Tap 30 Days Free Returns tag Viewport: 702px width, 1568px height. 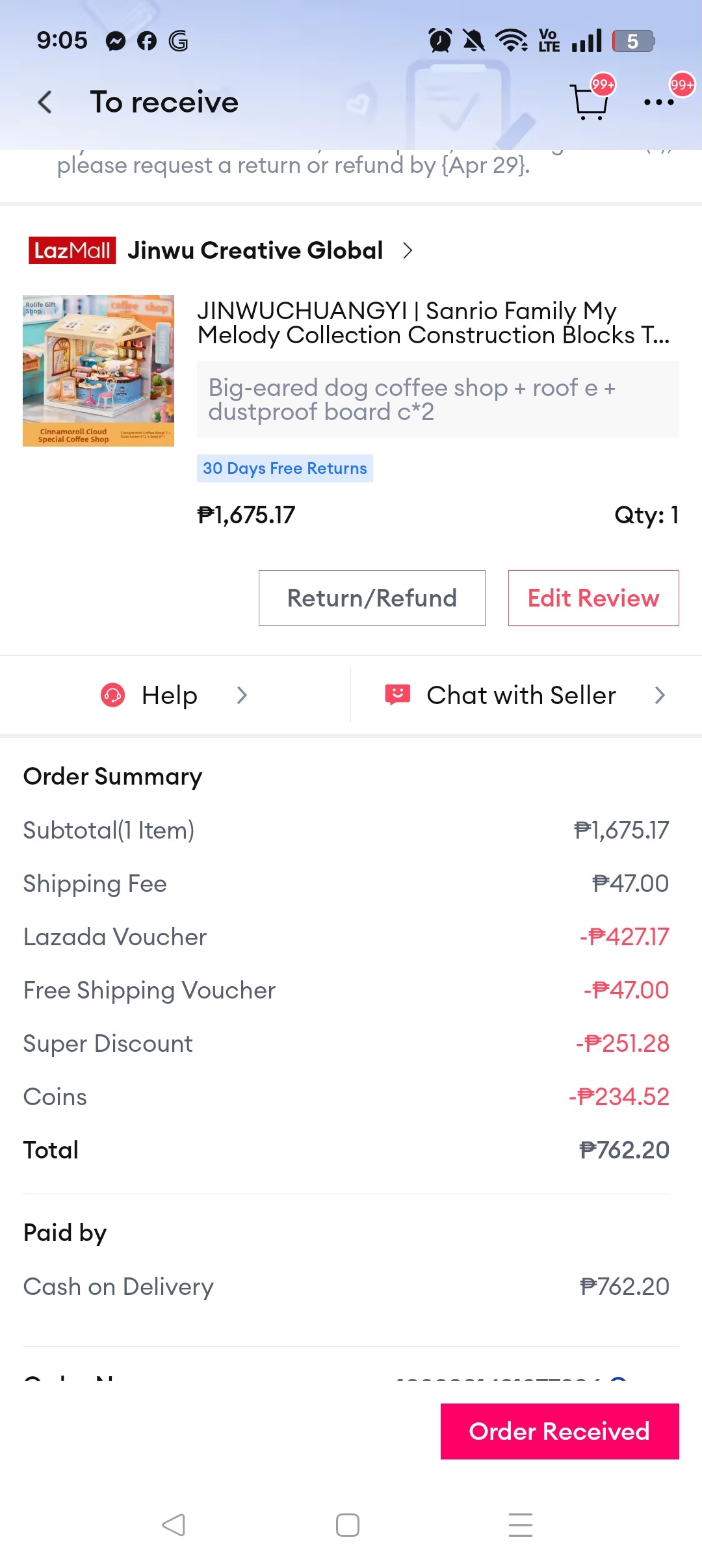[x=285, y=468]
